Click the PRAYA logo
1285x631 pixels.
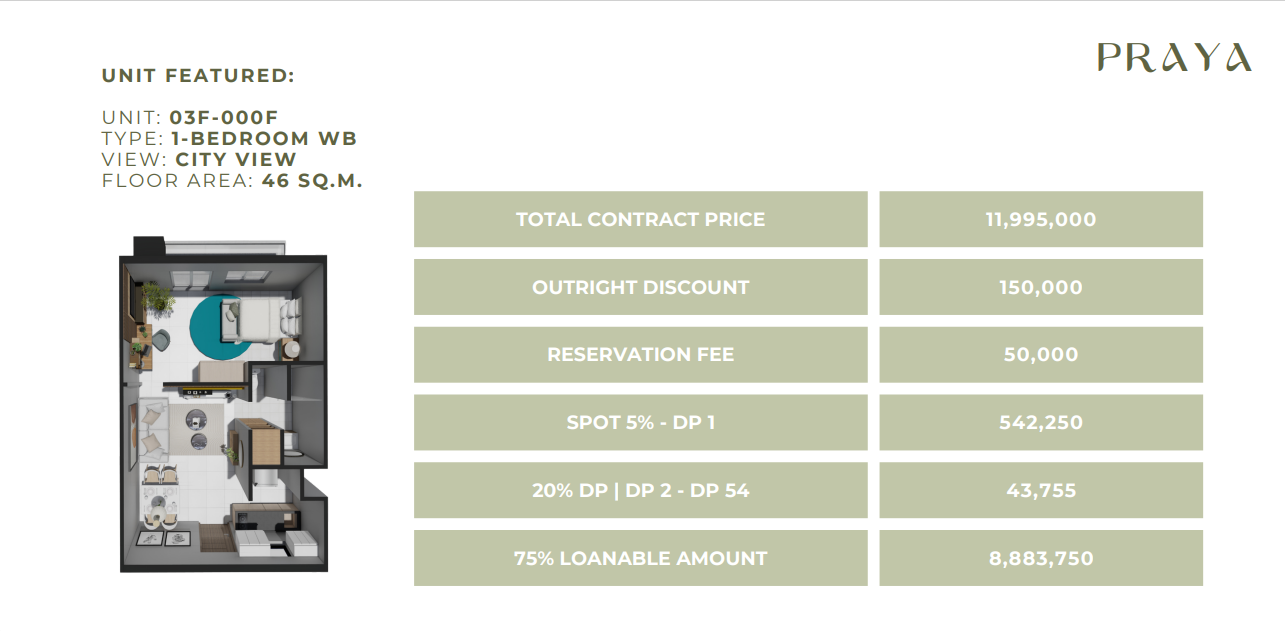tap(1173, 57)
